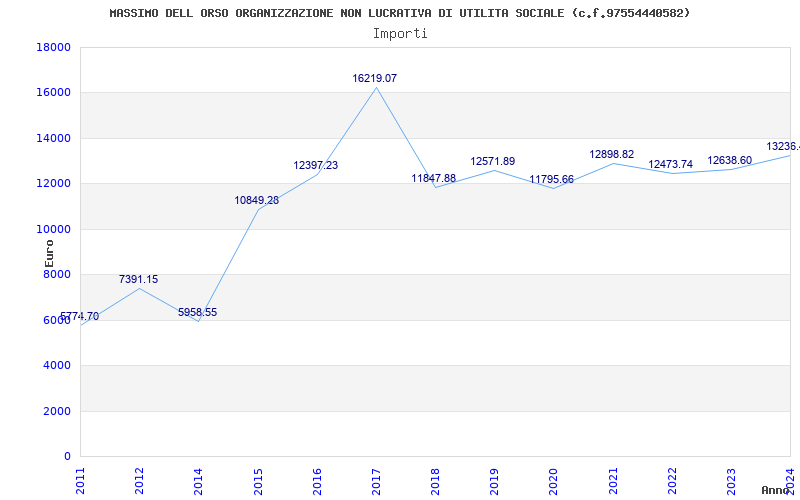The width and height of the screenshot is (800, 500).
Task: Select the 12397.23 data label
Action: tap(315, 165)
